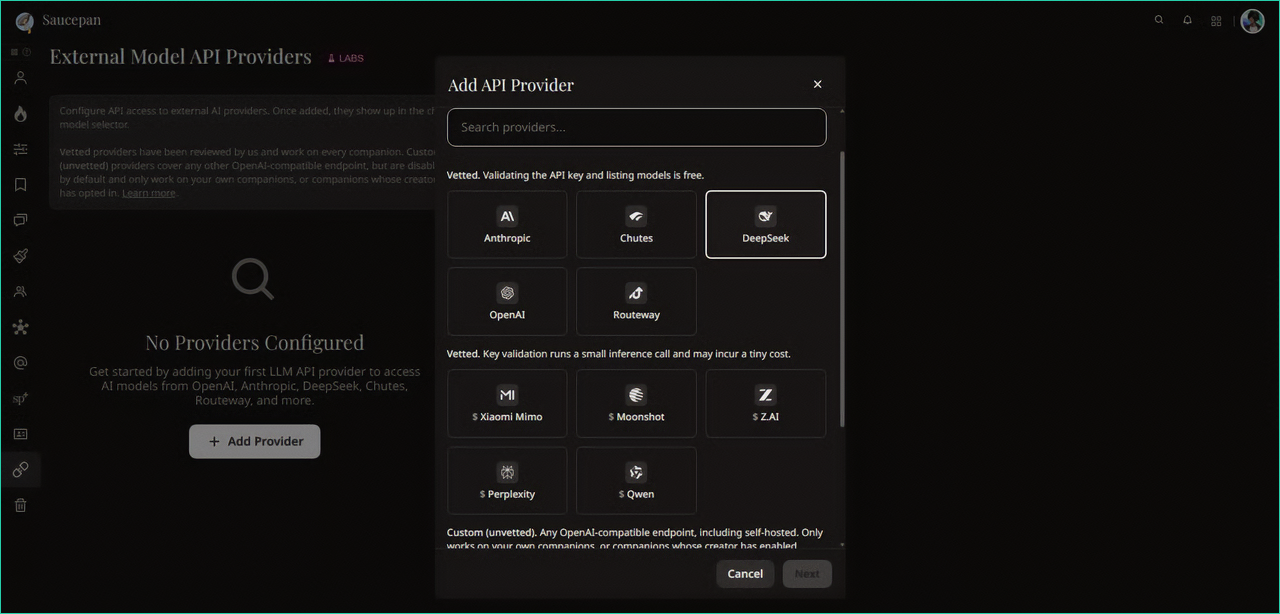Open the apps grid icon in the top bar
This screenshot has width=1280, height=614.
(1216, 21)
